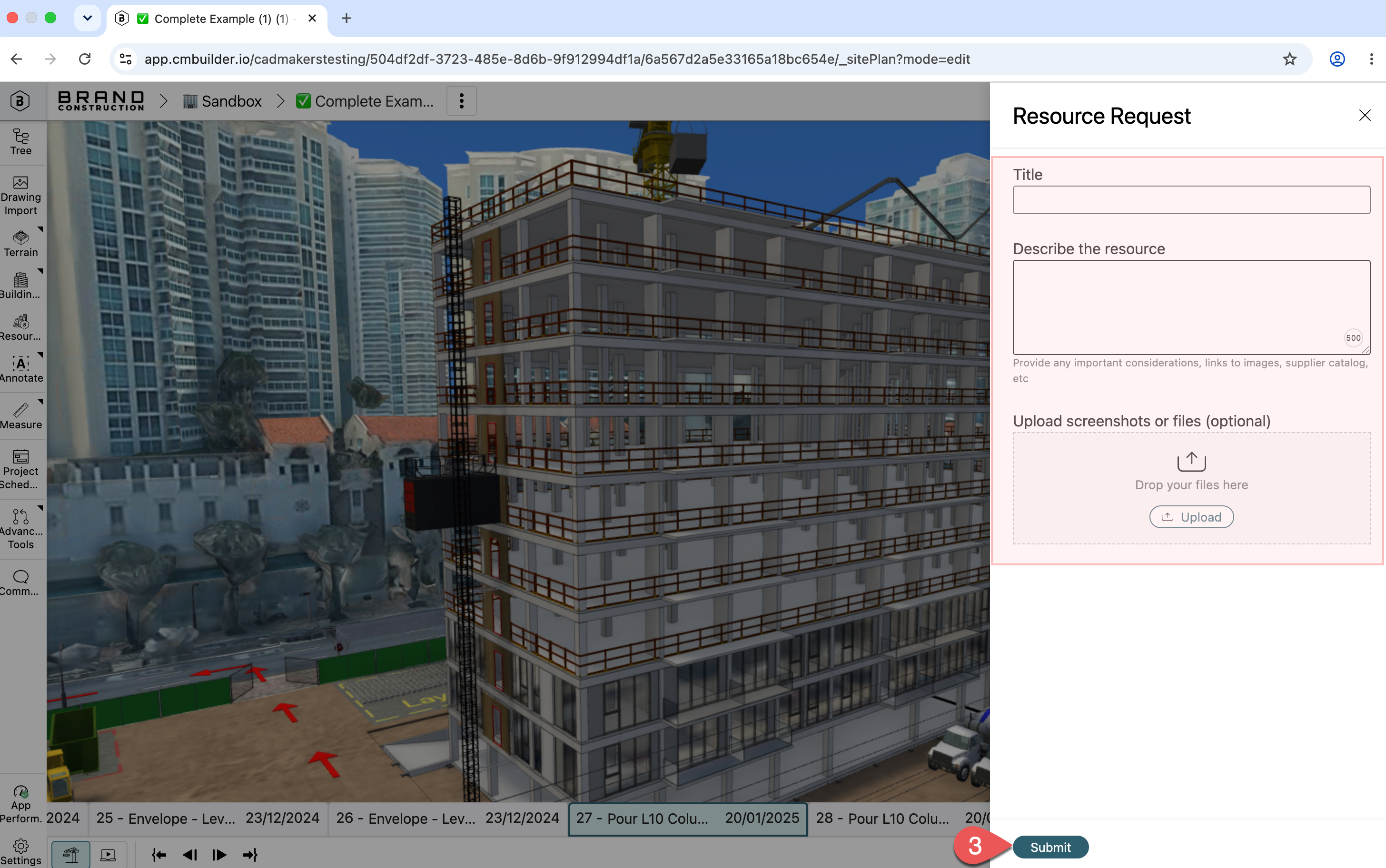This screenshot has width=1386, height=868.
Task: Go forward in browser history
Action: coord(50,59)
